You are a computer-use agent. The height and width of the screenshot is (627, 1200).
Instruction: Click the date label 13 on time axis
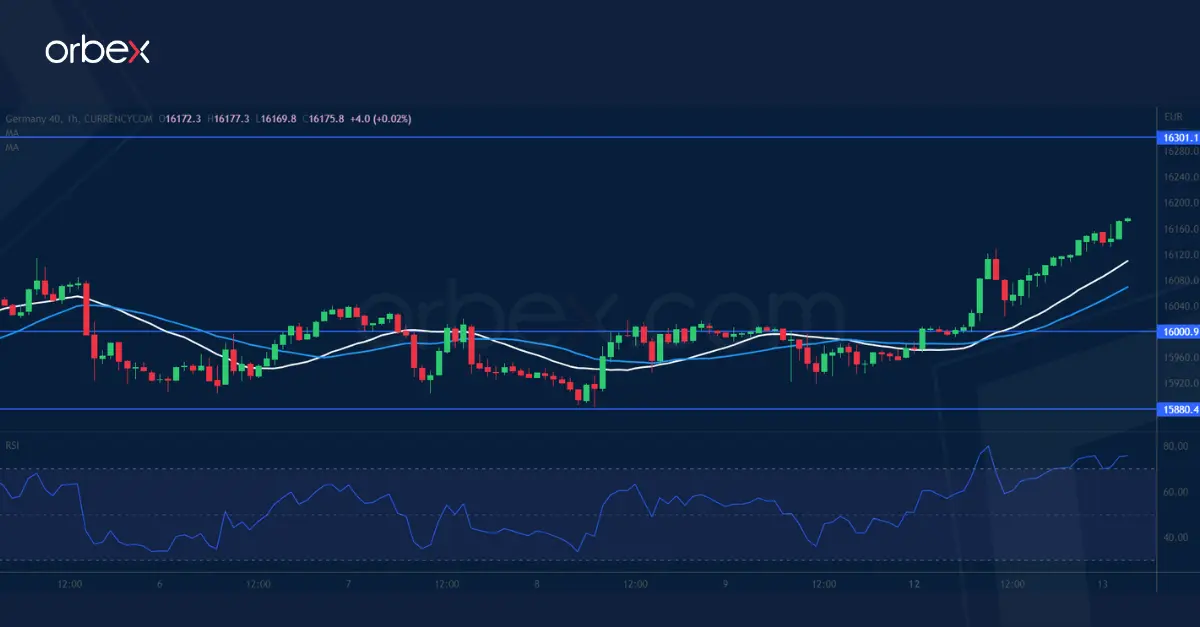click(x=1102, y=583)
